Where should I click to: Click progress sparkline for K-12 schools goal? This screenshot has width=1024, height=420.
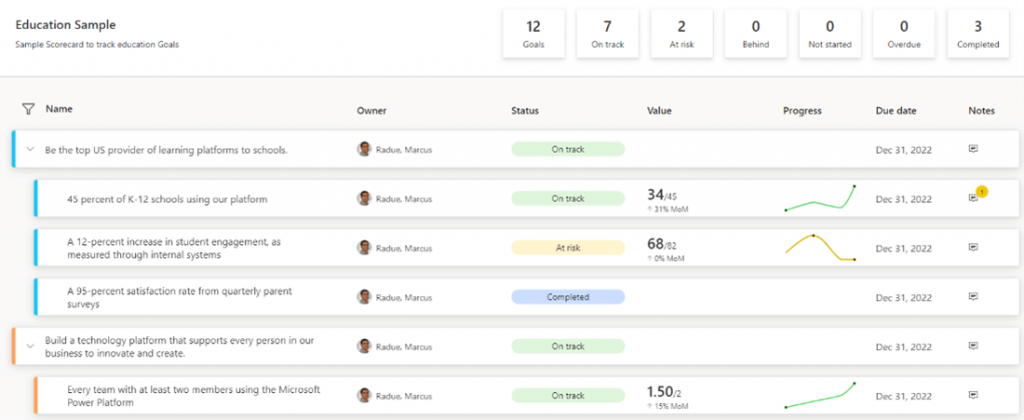(x=821, y=198)
